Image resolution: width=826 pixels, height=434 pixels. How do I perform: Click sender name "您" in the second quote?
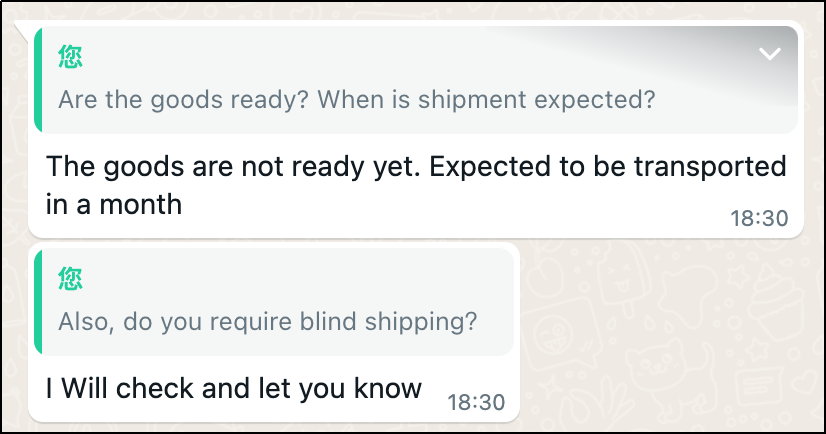click(70, 279)
